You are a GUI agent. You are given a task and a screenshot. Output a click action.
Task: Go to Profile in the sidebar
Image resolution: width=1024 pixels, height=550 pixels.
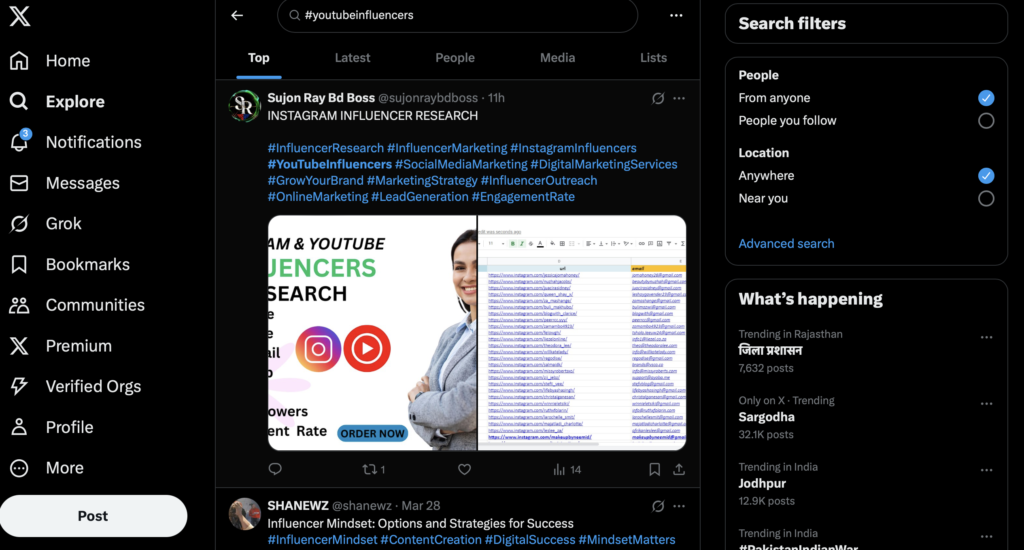tap(51, 427)
